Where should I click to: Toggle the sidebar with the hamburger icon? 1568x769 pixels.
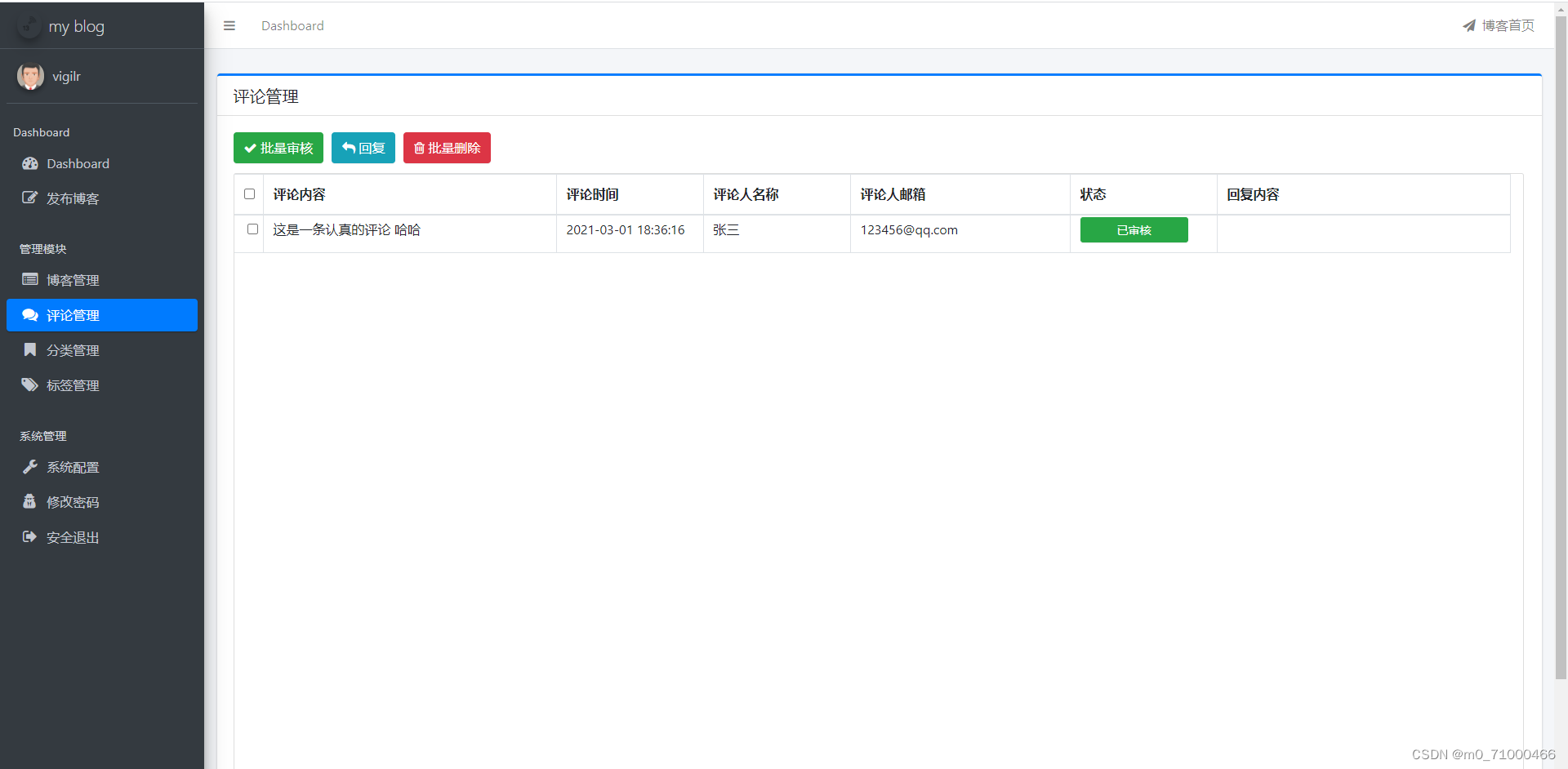(229, 25)
